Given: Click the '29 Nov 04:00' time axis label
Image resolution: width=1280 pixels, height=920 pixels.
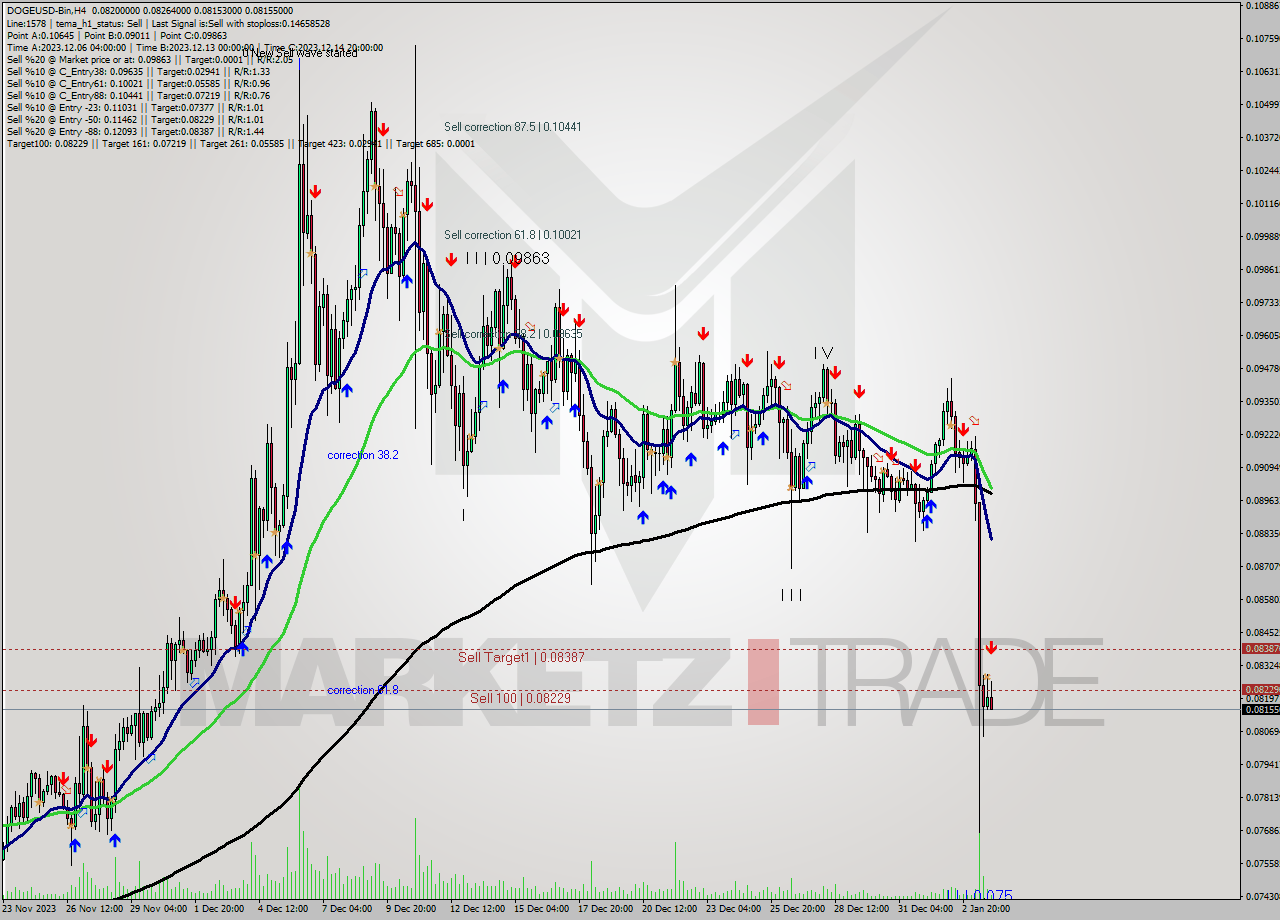Looking at the screenshot, I should (x=157, y=908).
